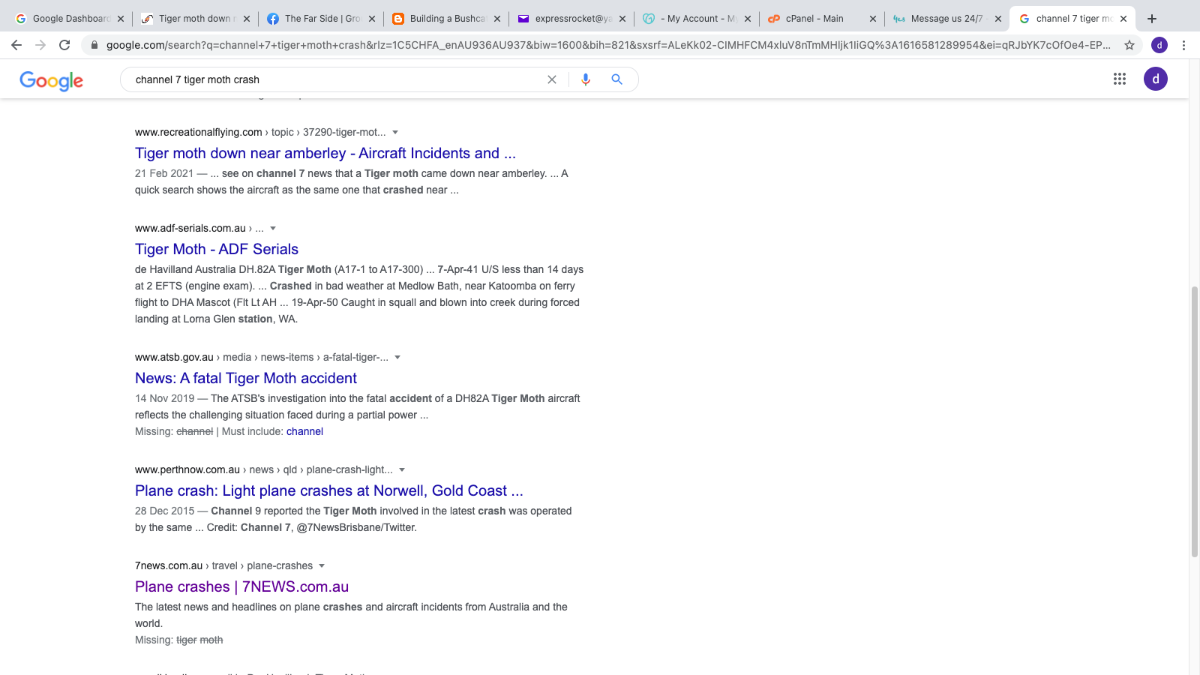Click the 7news.com.au URL text
This screenshot has width=1200, height=675.
click(169, 565)
